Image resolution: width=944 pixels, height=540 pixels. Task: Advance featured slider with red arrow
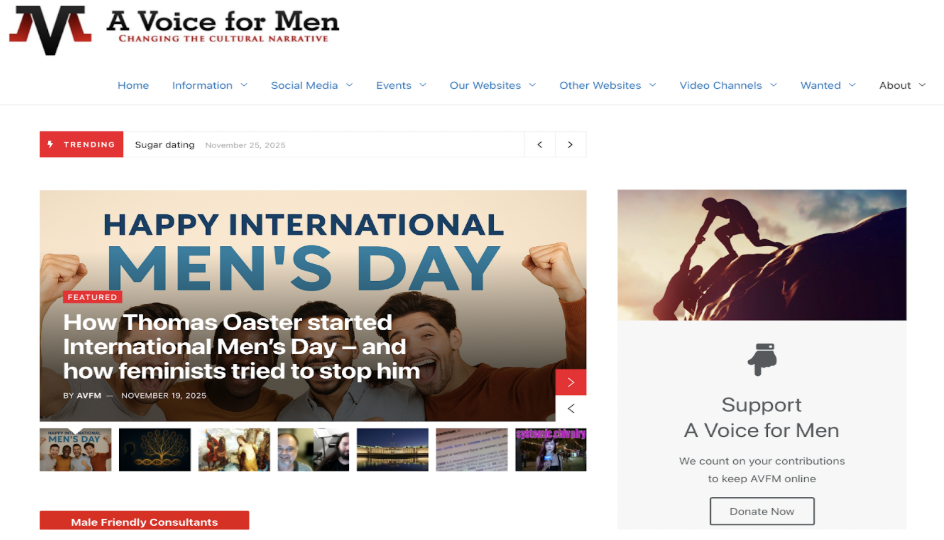pyautogui.click(x=571, y=382)
